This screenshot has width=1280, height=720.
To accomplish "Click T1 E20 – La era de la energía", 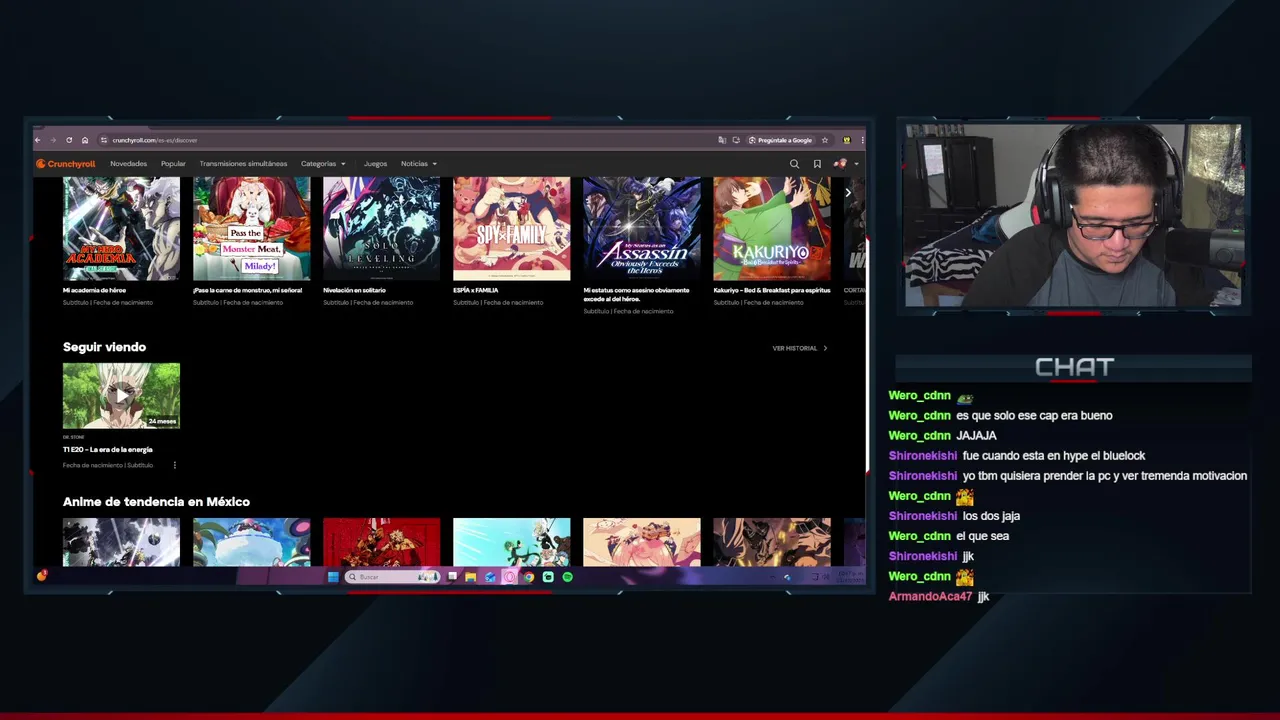I will pos(107,450).
